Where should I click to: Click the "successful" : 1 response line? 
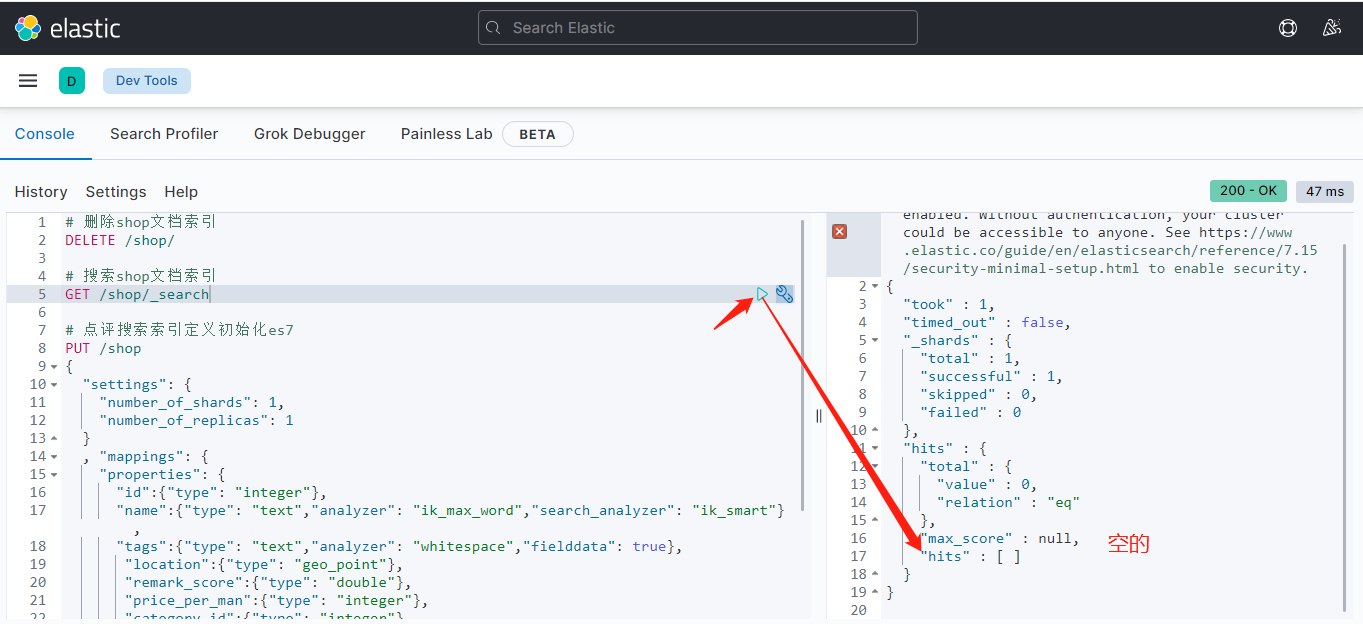click(x=991, y=376)
